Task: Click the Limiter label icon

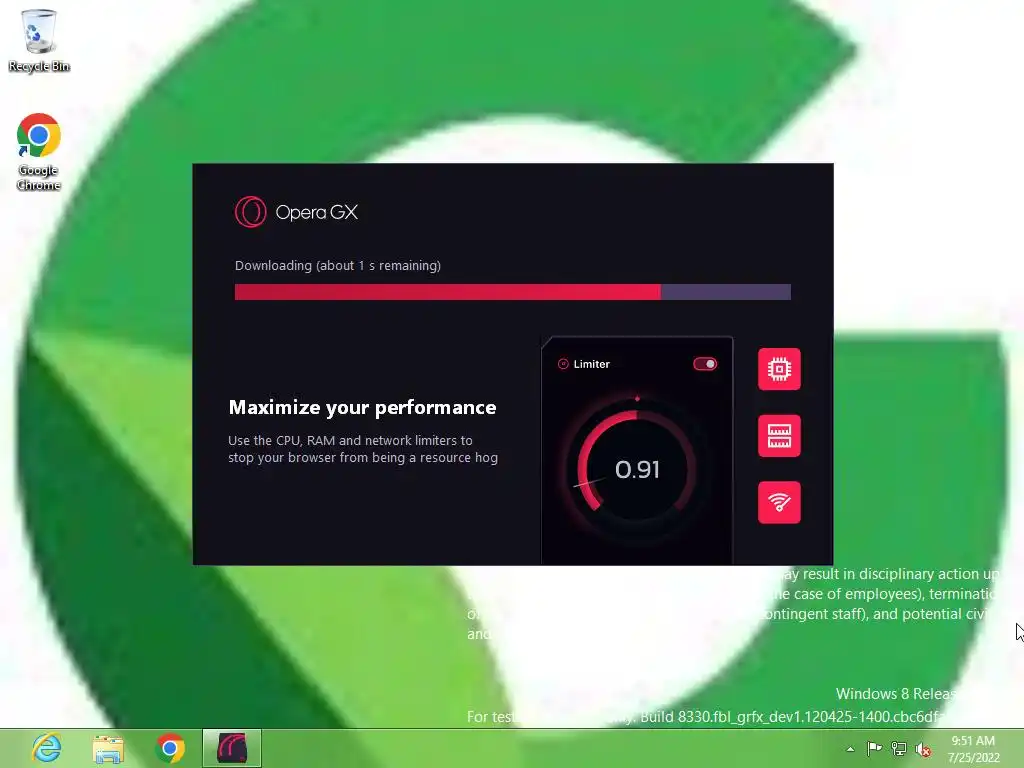Action: (x=563, y=364)
